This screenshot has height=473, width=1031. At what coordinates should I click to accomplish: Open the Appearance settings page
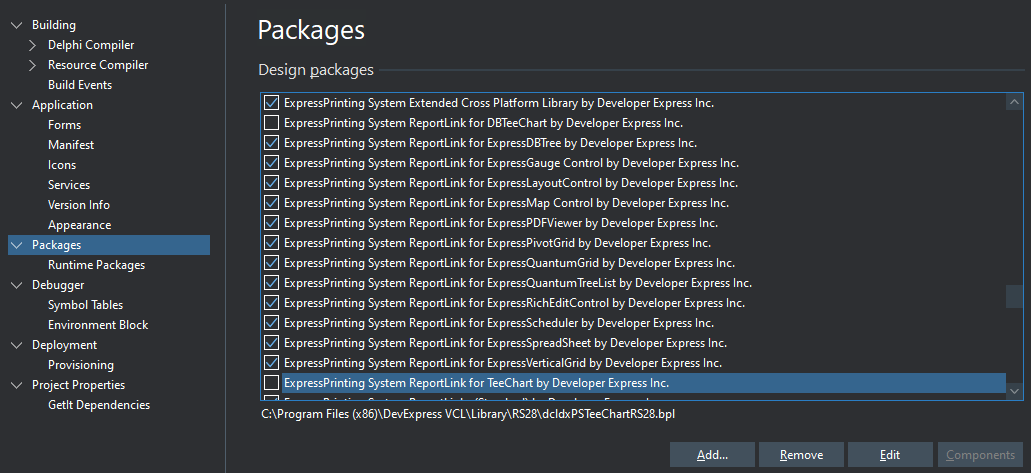80,225
